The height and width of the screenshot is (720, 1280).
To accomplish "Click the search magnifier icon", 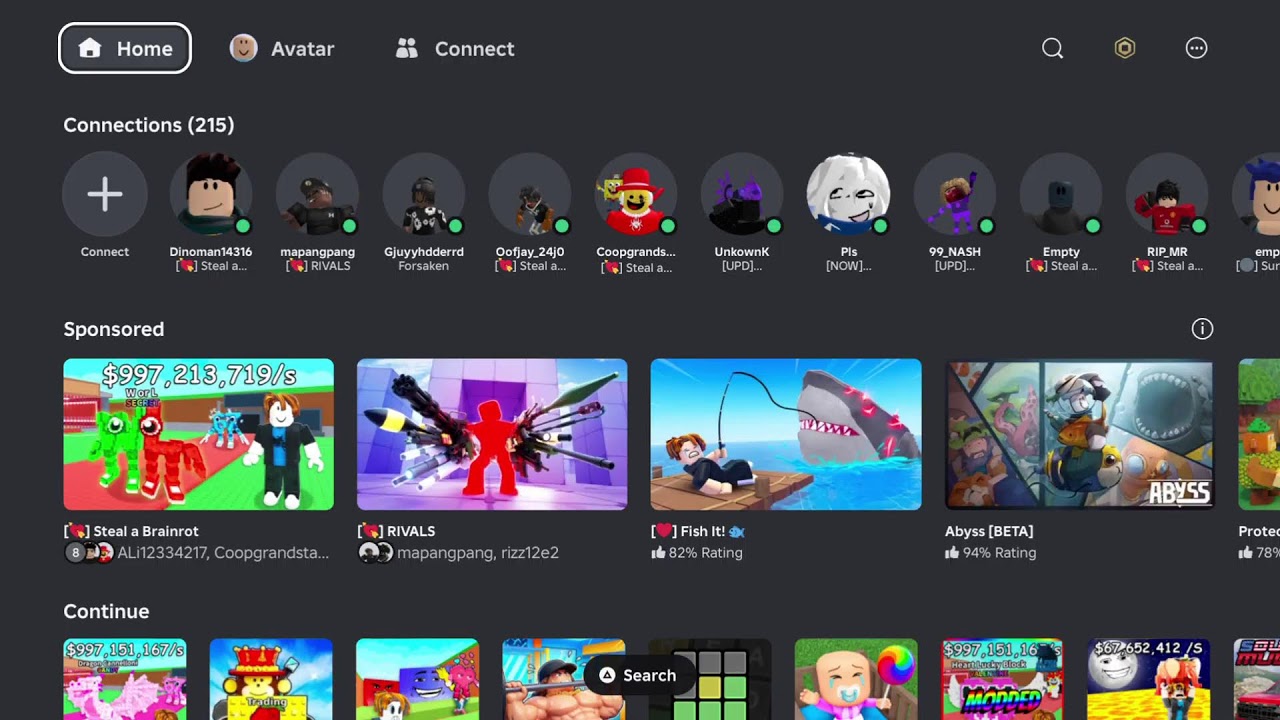I will (1052, 48).
